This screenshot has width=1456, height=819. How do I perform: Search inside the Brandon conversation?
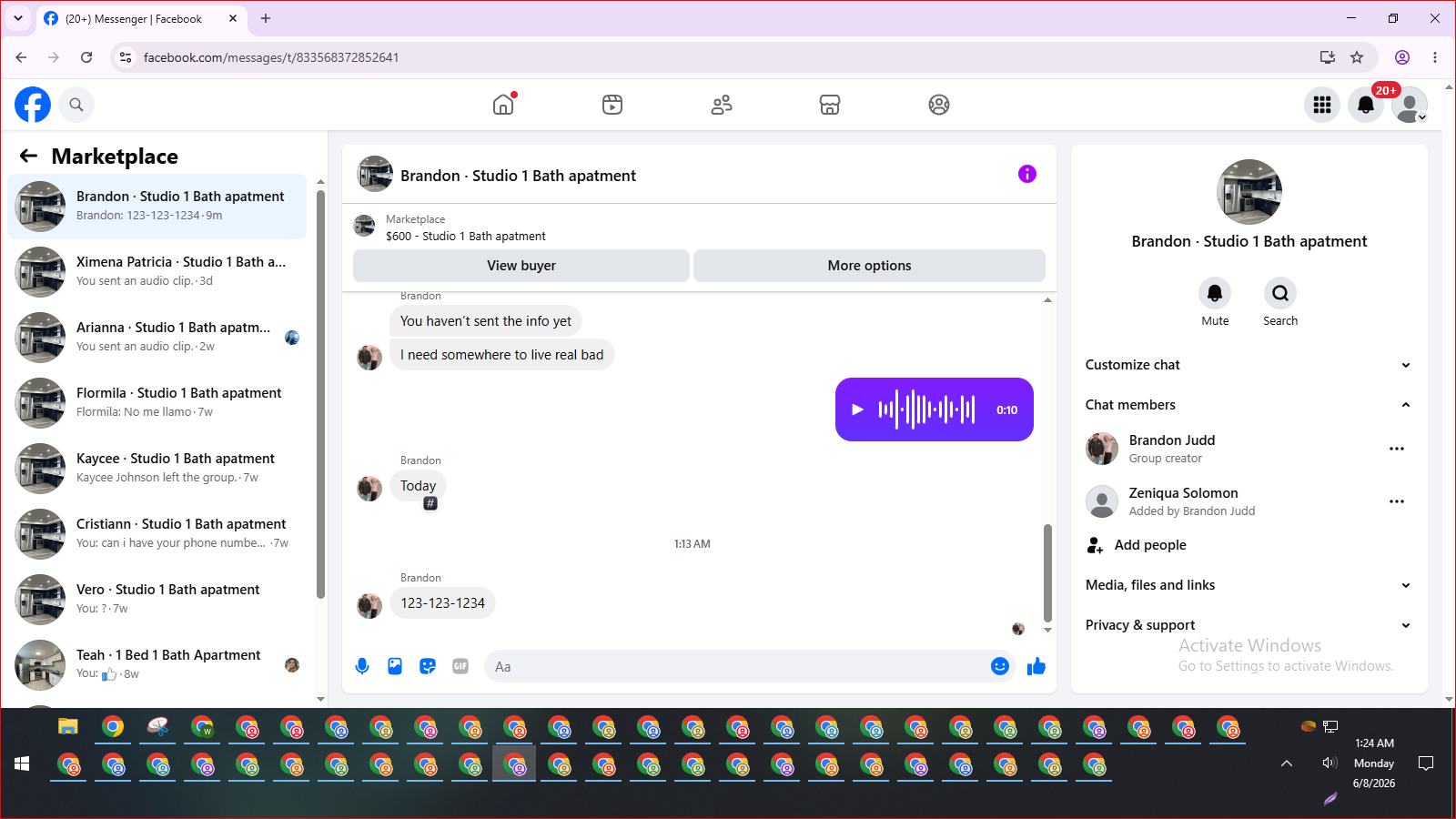coord(1280,293)
